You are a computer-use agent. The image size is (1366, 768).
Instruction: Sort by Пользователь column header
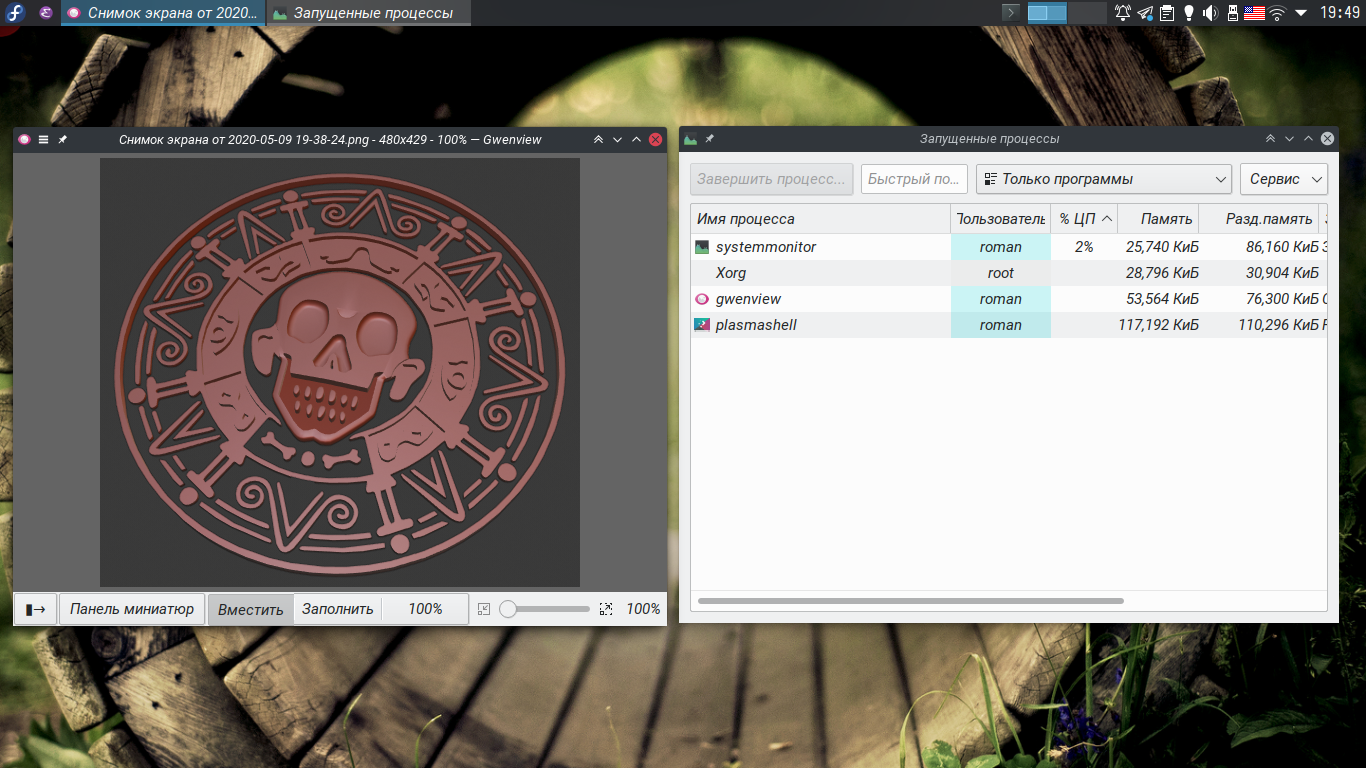[x=1001, y=219]
